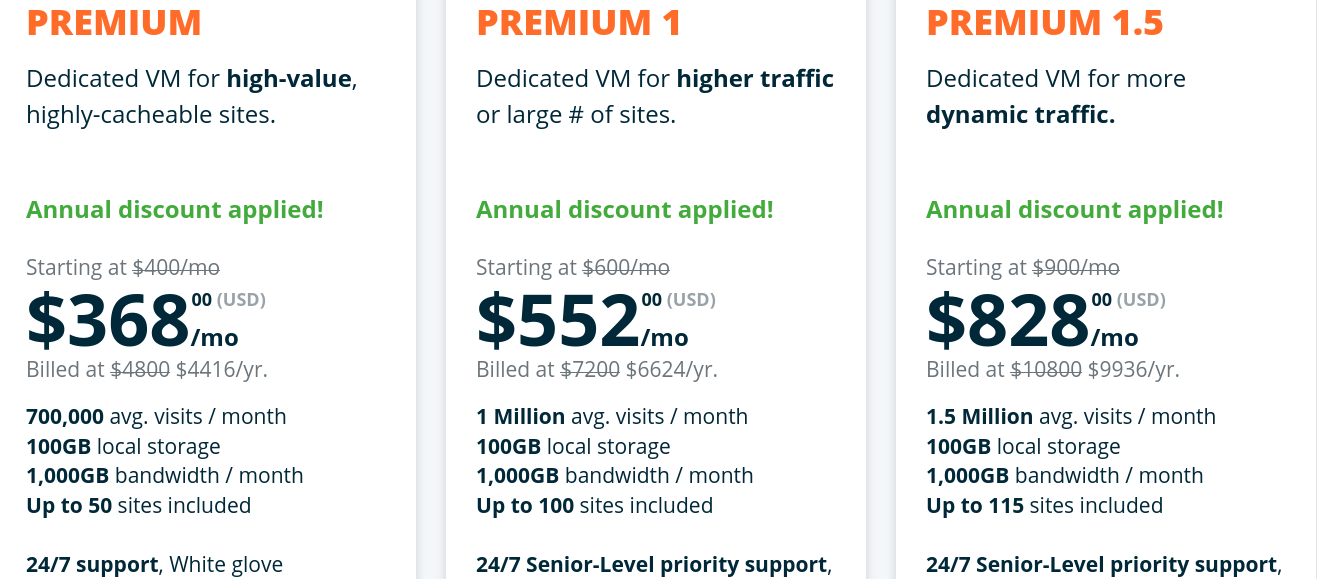Click 'Annual discount applied!' under PREMIUM 1
Screen dimensions: 1317x579
[625, 210]
